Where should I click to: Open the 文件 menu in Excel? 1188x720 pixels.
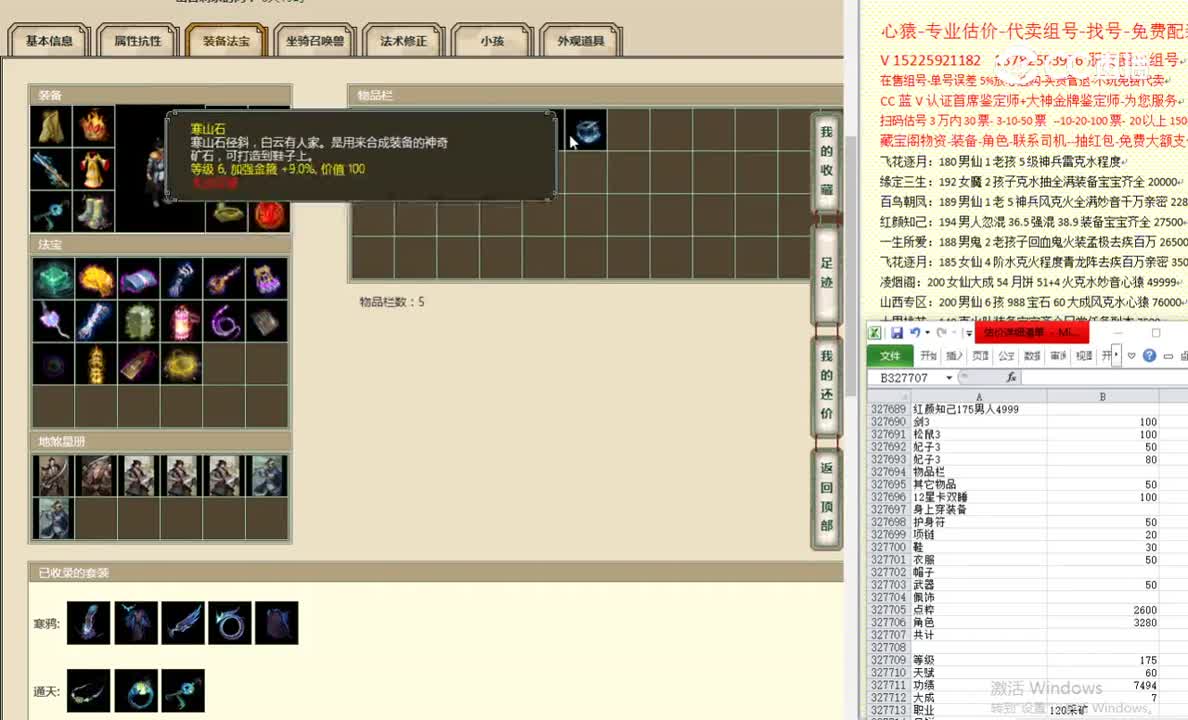point(891,355)
